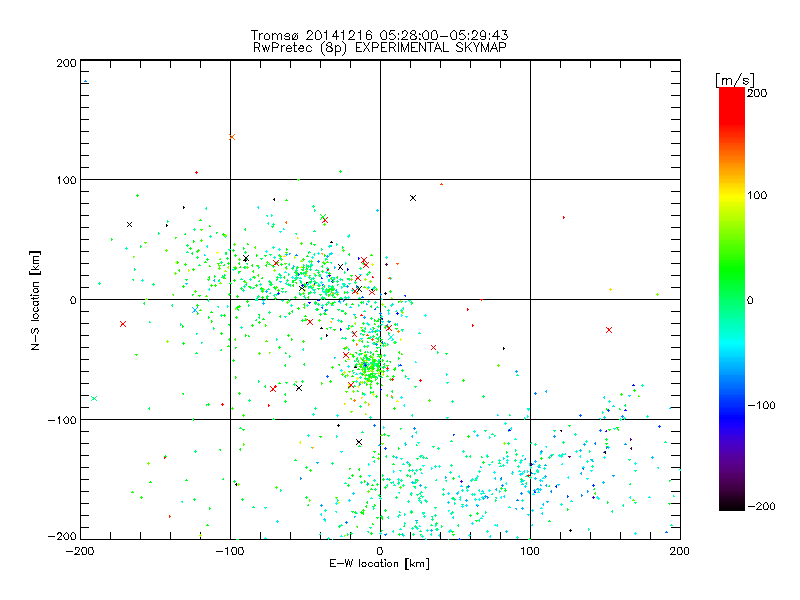Viewport: 800px width, 600px height.
Task: Click the '-100' tick label on the N-S axis
Action: 62,420
